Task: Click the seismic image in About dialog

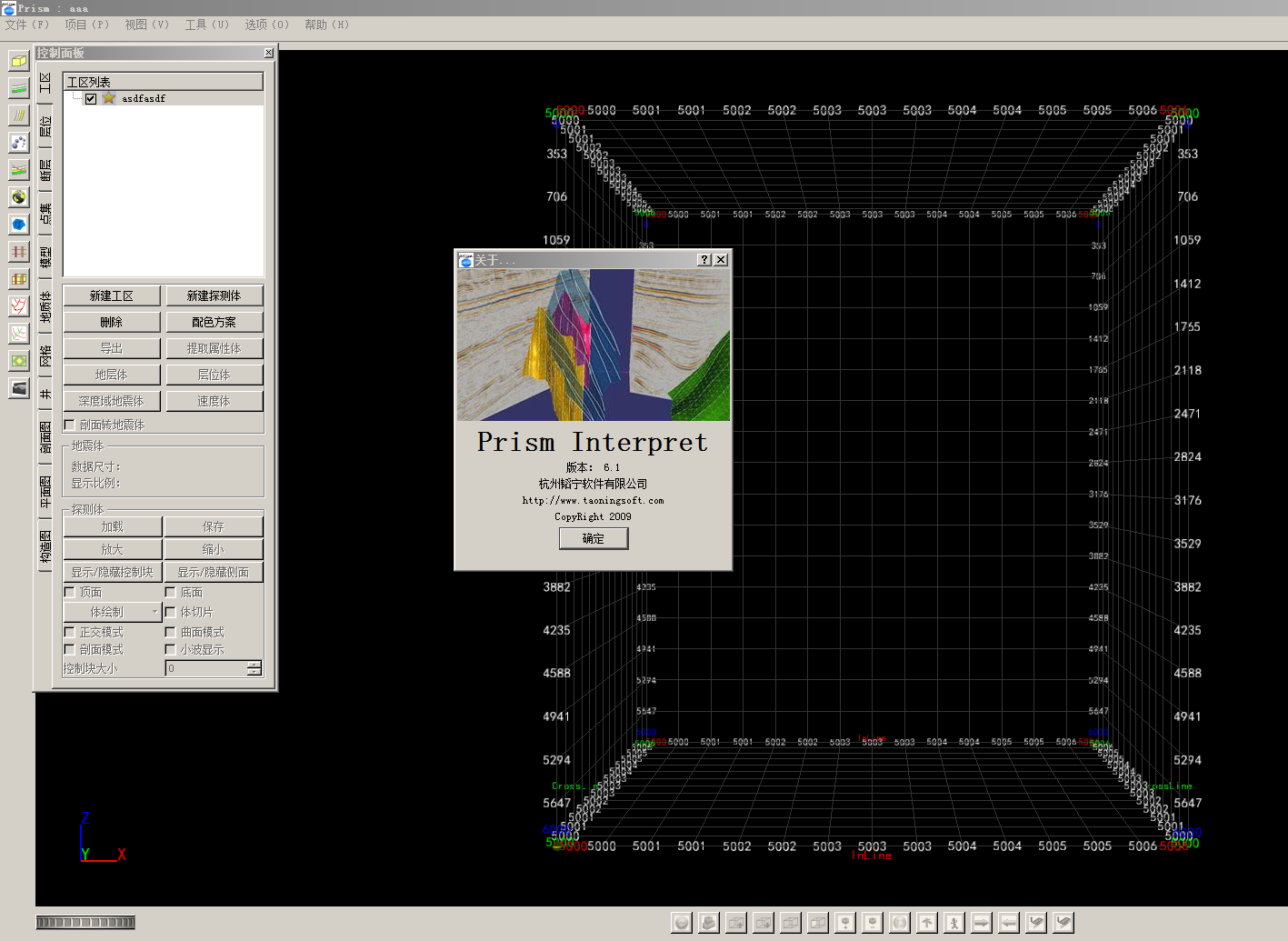Action: point(594,345)
